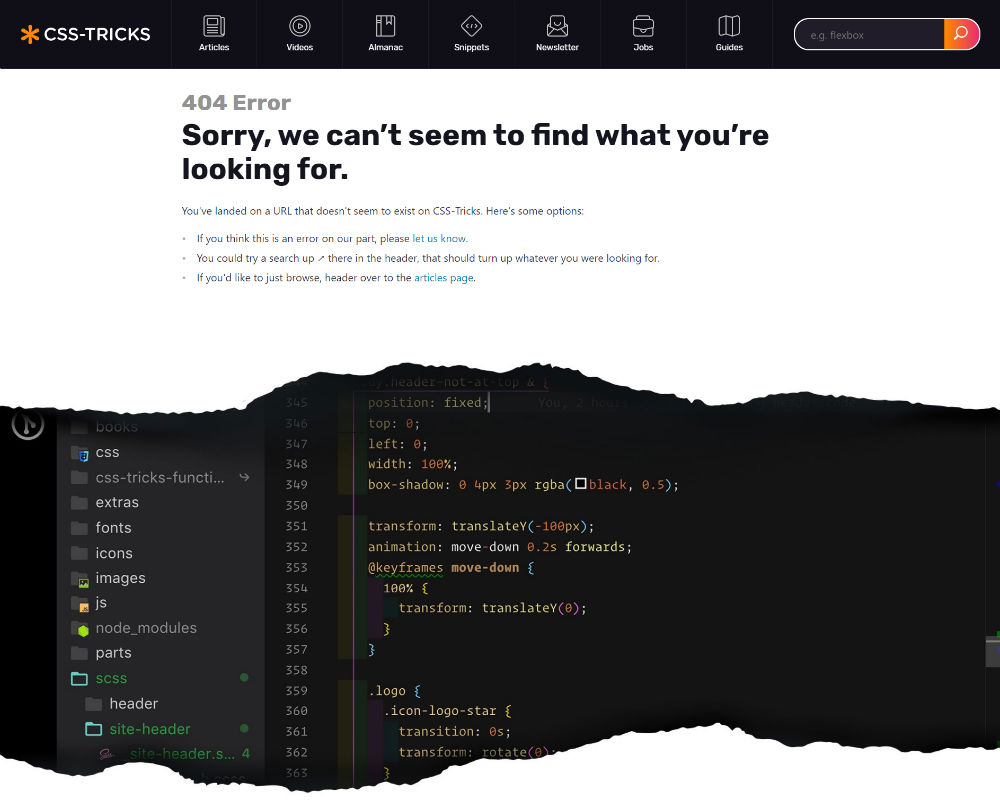Click the js folder icon
The width and height of the screenshot is (1000, 800).
coord(80,604)
